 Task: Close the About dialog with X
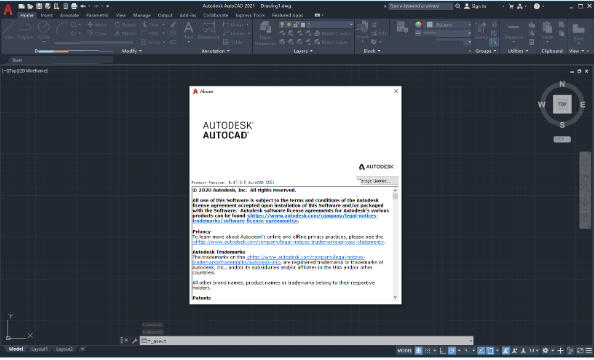click(396, 91)
